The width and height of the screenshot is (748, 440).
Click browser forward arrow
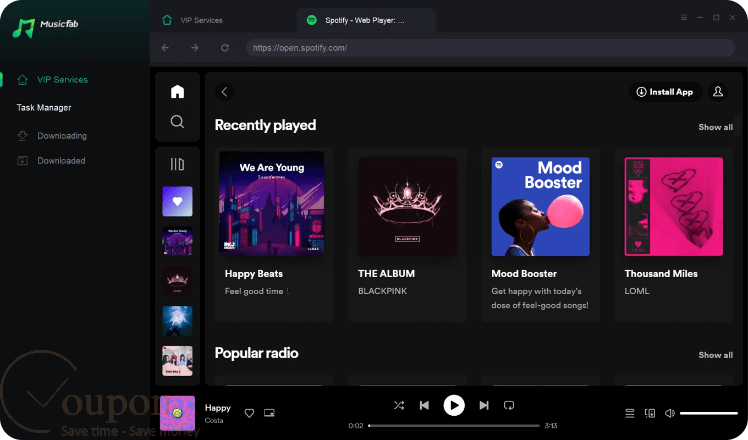tap(195, 48)
